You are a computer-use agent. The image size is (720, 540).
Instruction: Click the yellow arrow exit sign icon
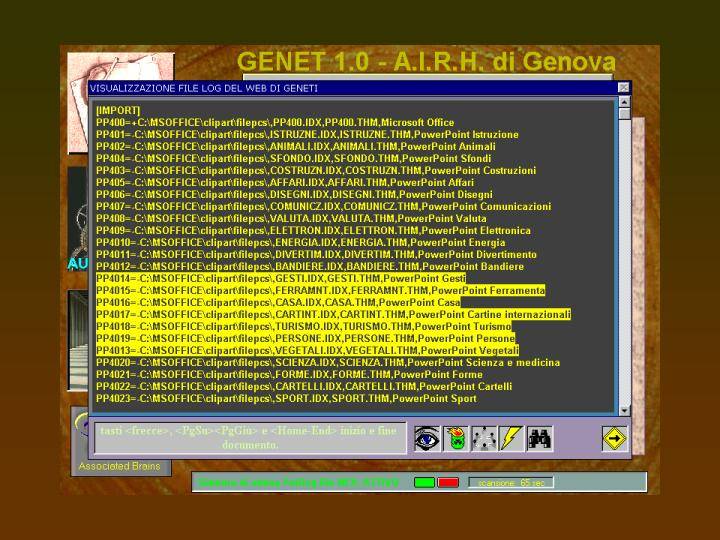coord(615,439)
